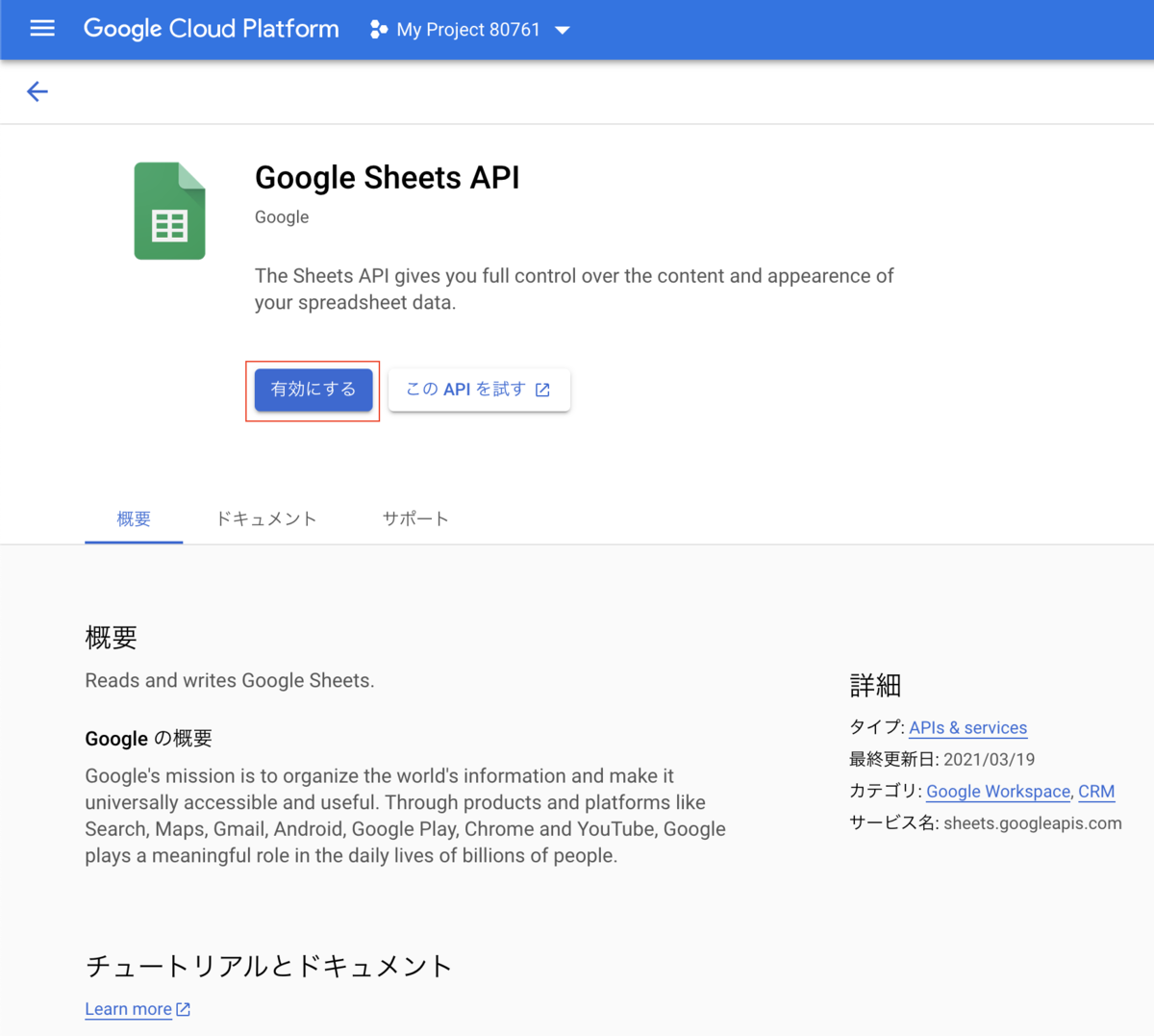Screen dimensions: 1154x1036
Task: Click the チュートリアルとドキュメント heading
Action: [268, 966]
